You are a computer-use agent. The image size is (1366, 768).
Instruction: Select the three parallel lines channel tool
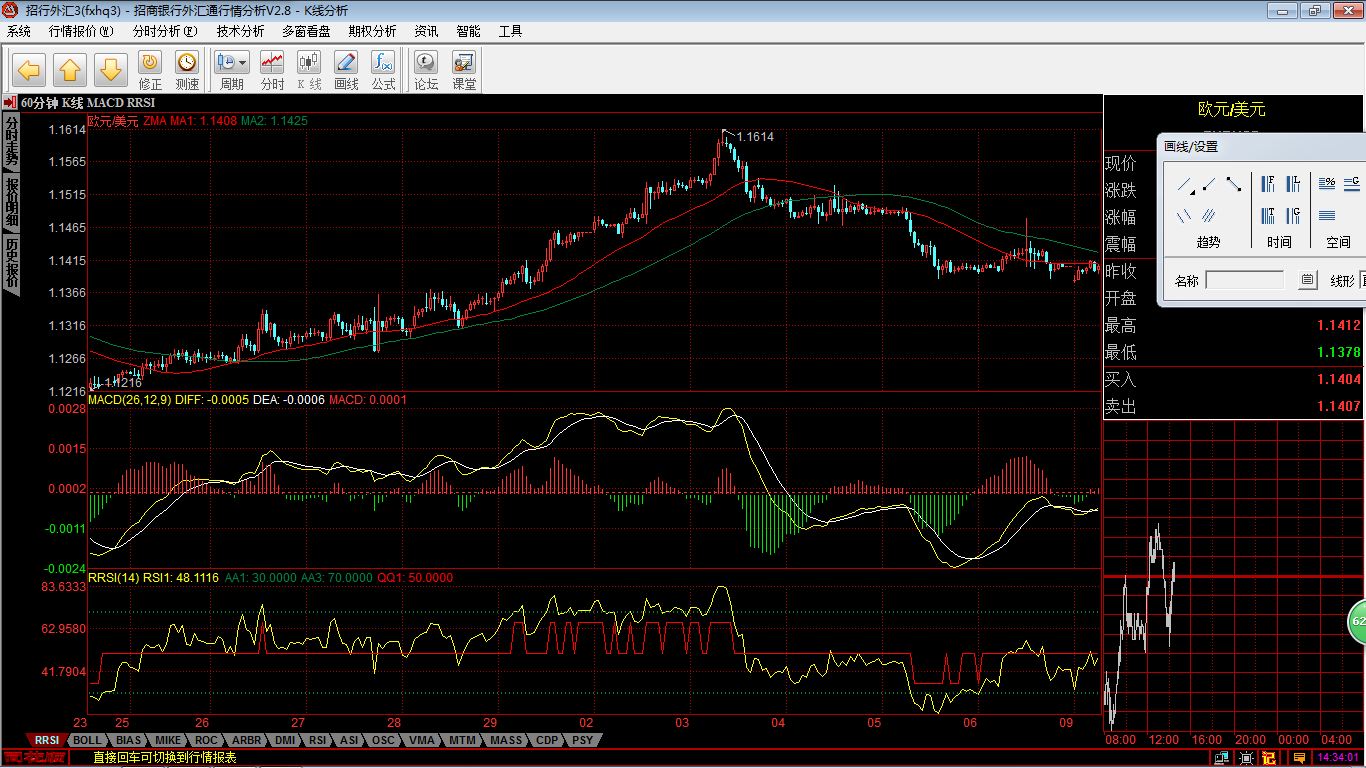pyautogui.click(x=1208, y=216)
